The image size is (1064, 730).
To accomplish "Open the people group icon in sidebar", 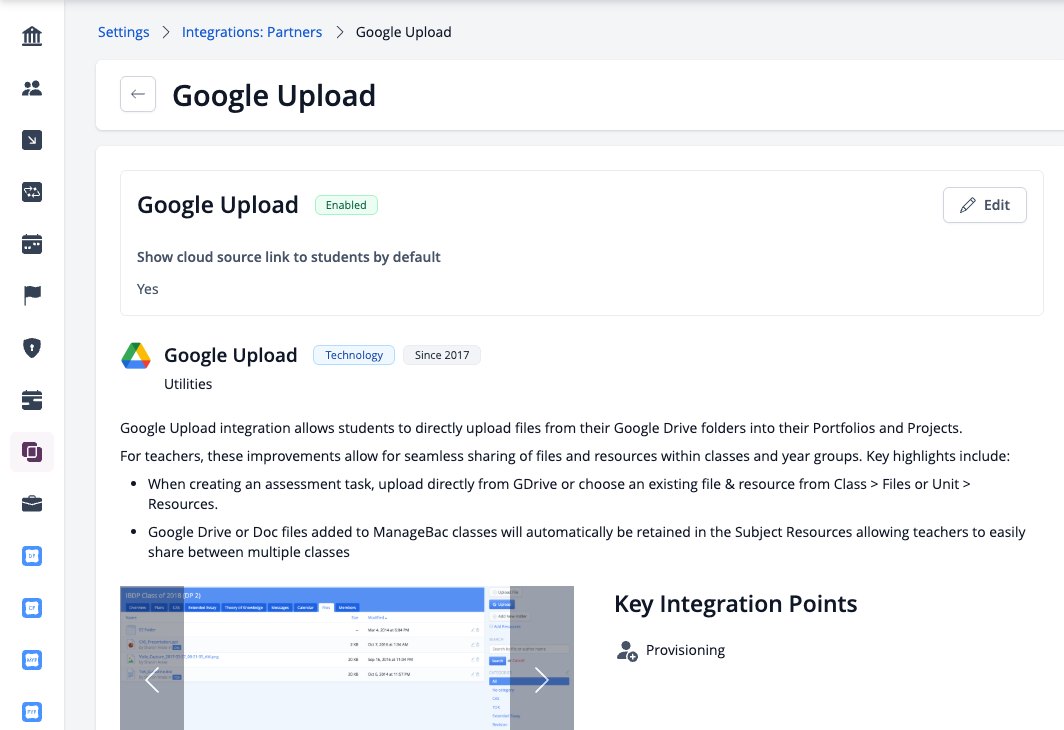I will click(32, 88).
